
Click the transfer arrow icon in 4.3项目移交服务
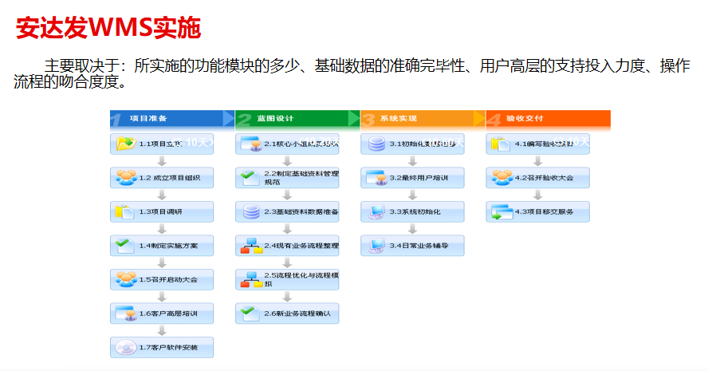click(x=502, y=212)
